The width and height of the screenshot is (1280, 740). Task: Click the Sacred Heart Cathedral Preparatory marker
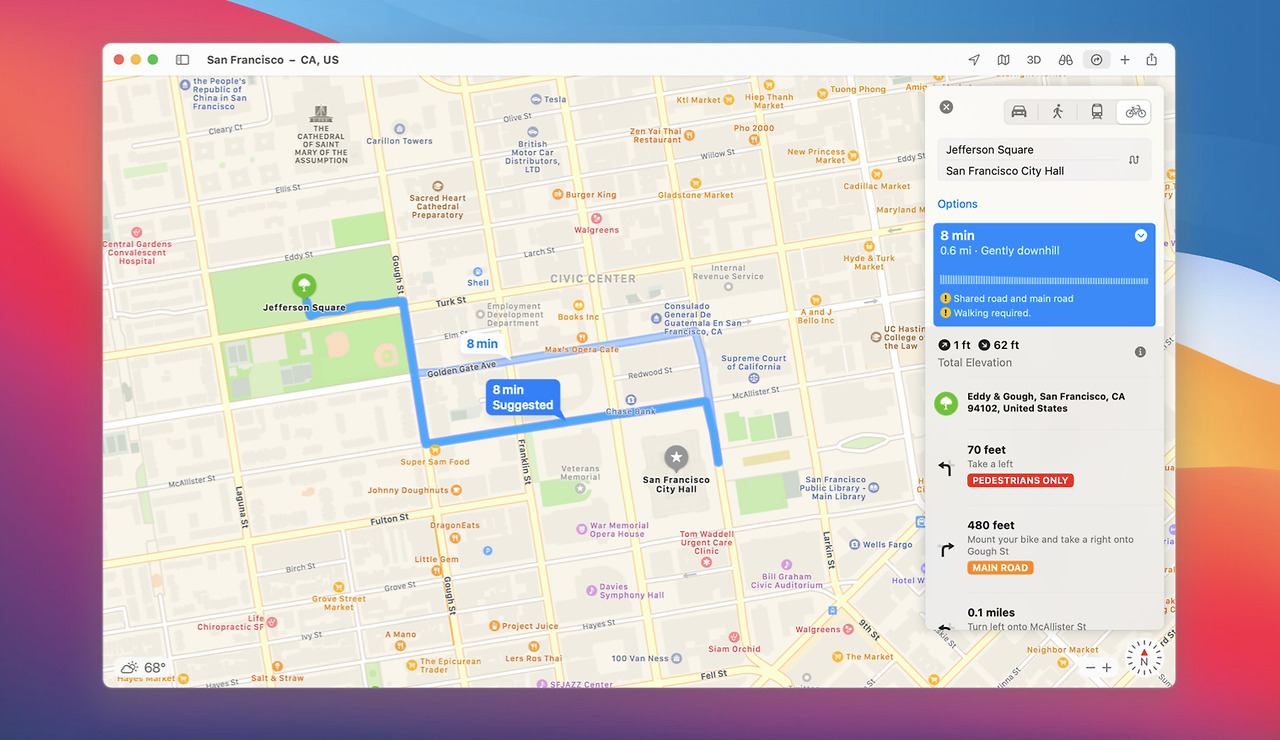pyautogui.click(x=438, y=186)
